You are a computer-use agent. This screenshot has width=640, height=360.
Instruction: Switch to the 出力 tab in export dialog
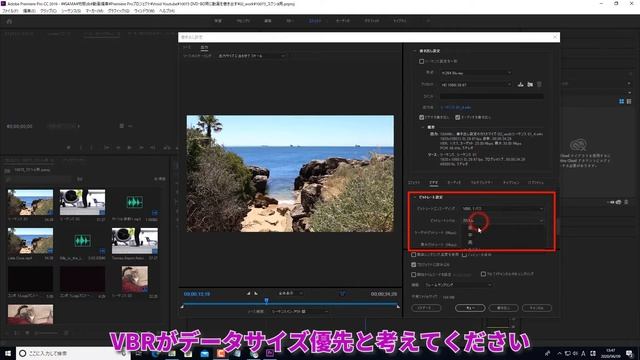click(x=204, y=47)
